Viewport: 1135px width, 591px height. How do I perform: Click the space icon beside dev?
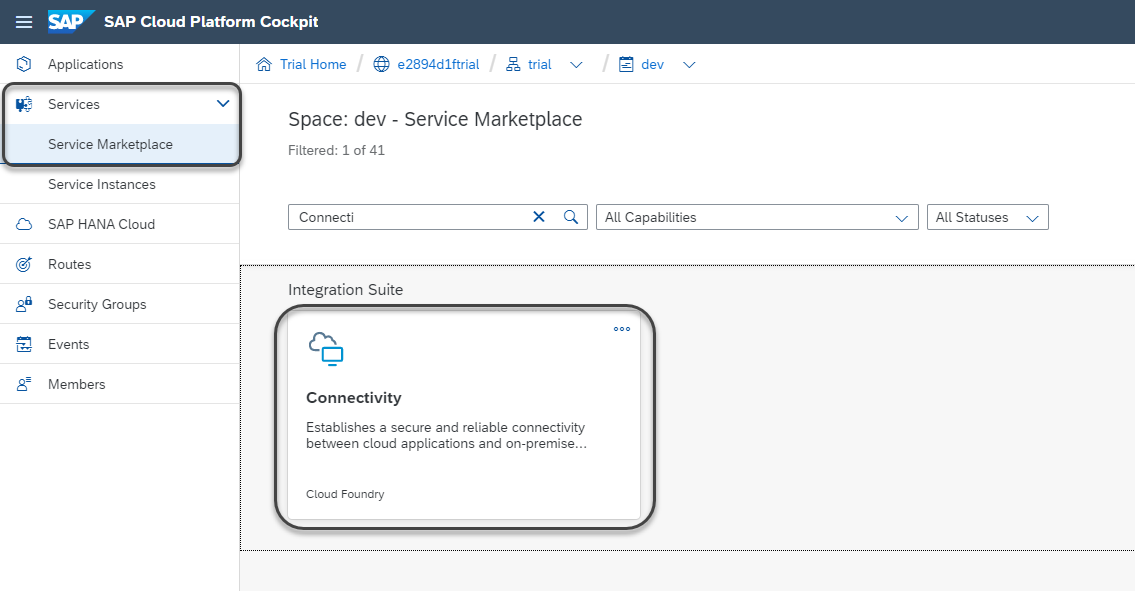(x=626, y=64)
